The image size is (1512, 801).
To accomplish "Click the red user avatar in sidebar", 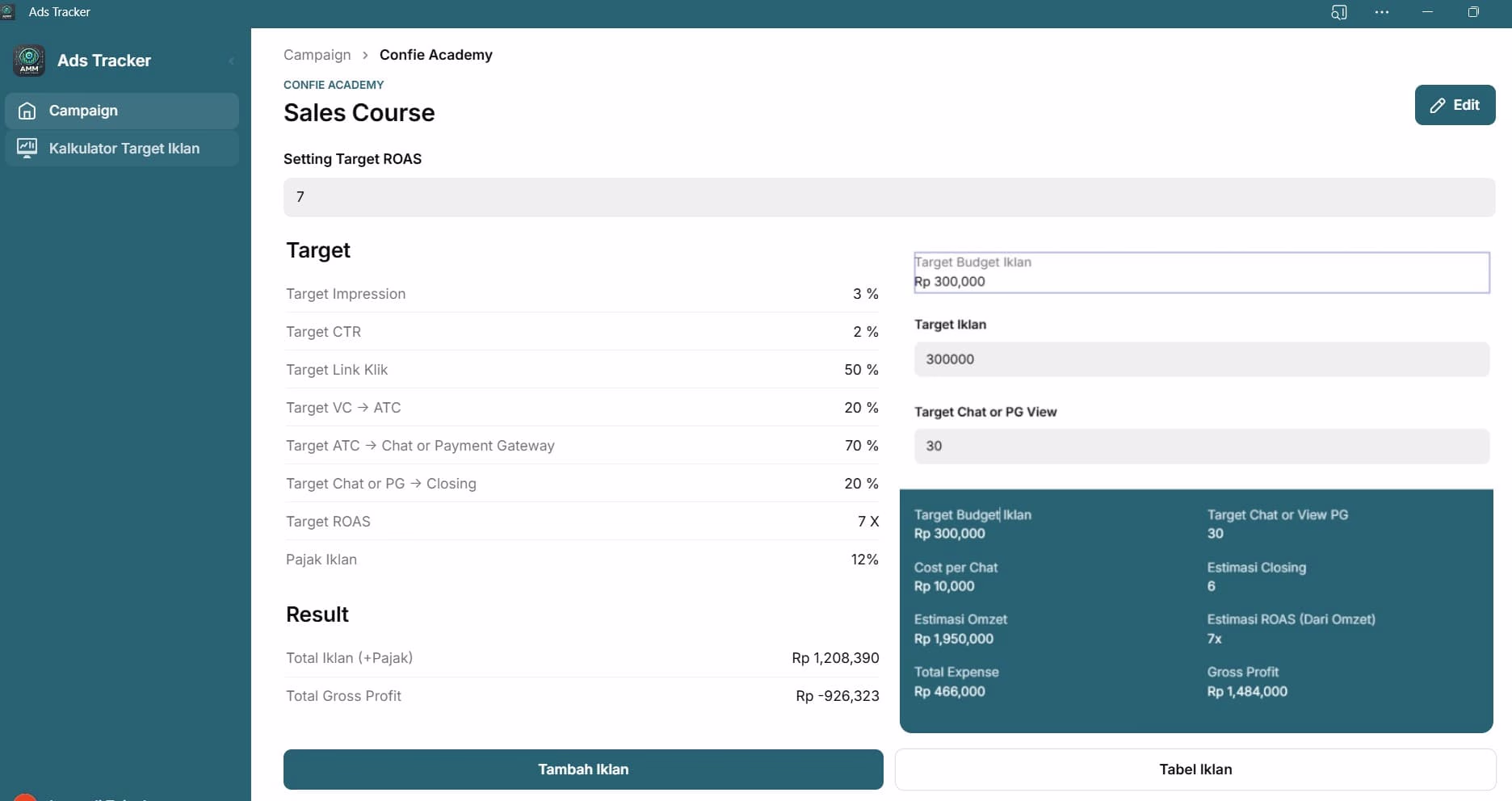I will point(24,797).
